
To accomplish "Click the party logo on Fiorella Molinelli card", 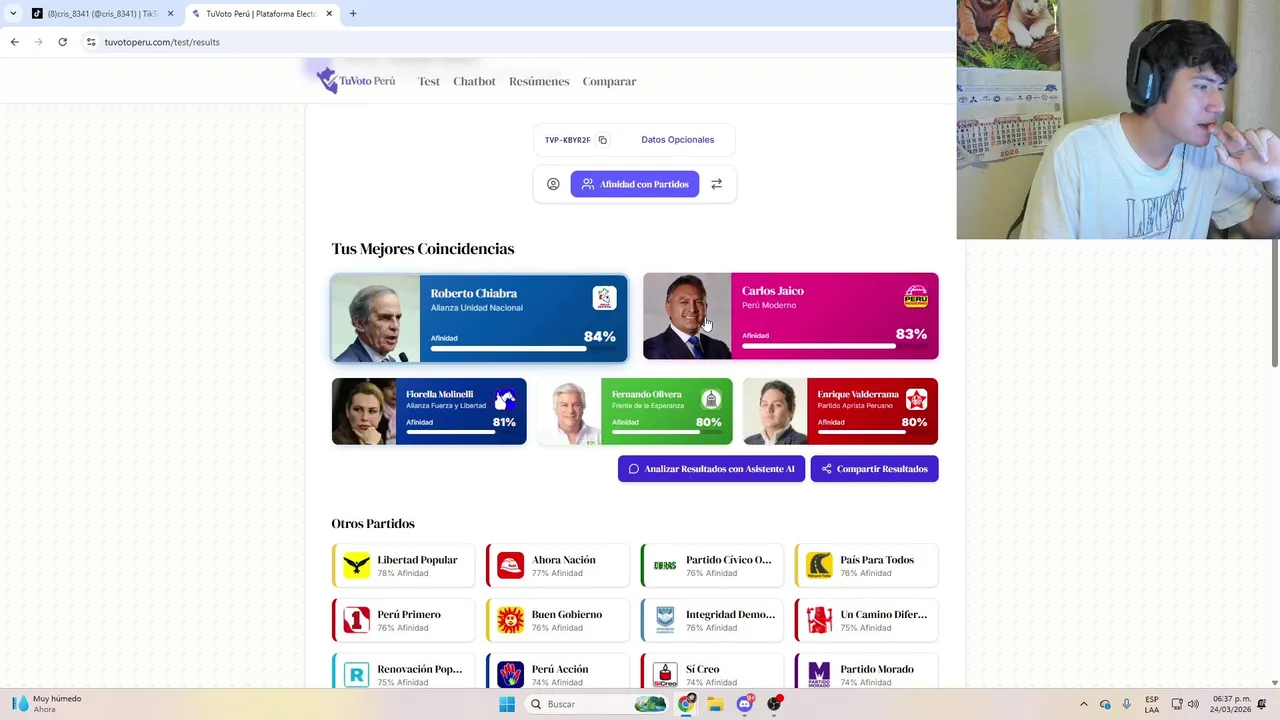I will tap(505, 401).
